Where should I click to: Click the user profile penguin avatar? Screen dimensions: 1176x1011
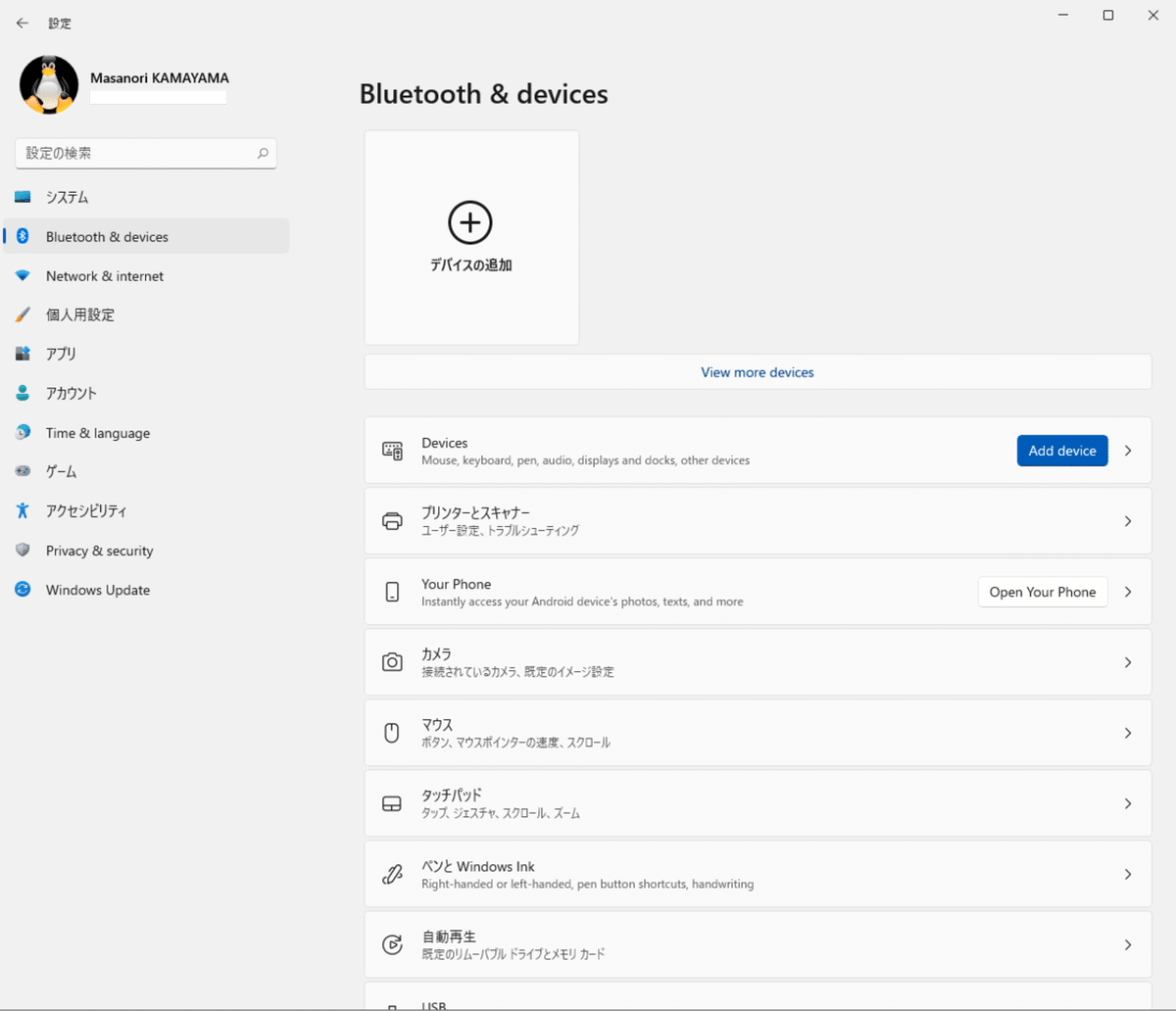[x=49, y=85]
